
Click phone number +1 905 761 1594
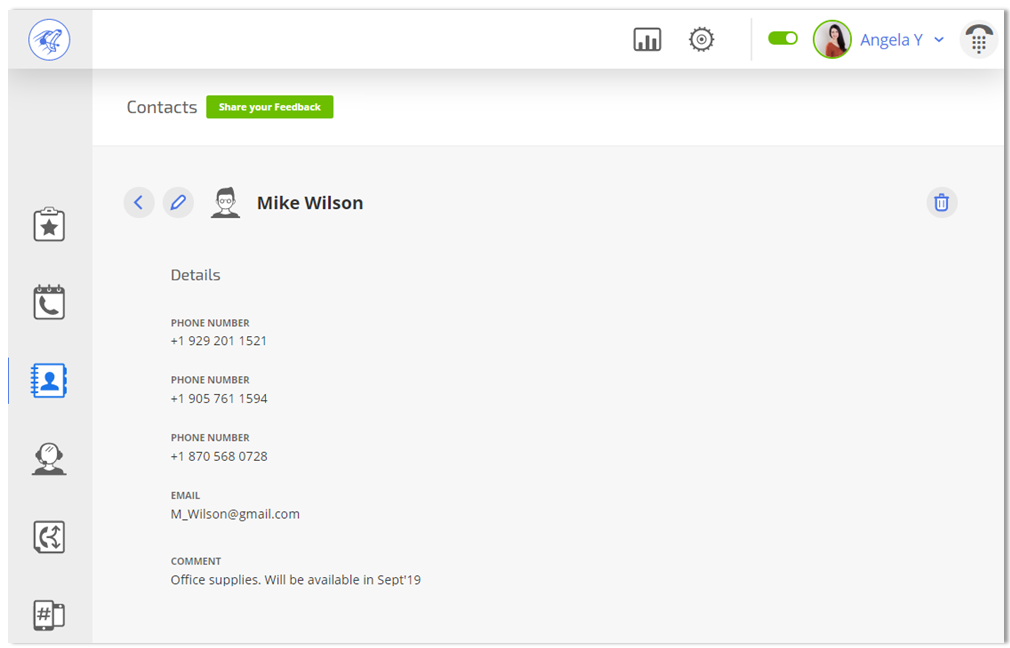(x=219, y=399)
